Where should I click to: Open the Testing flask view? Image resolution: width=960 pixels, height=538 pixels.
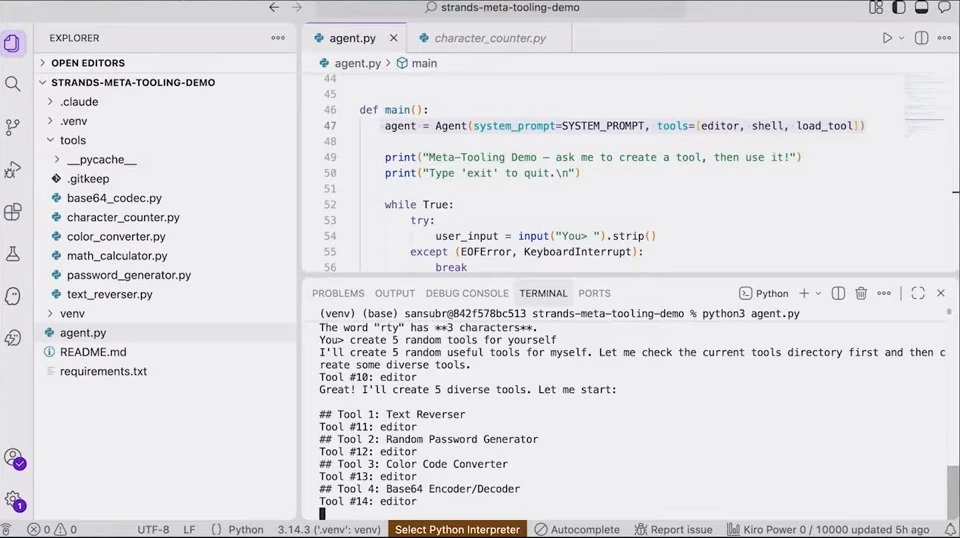(12, 254)
